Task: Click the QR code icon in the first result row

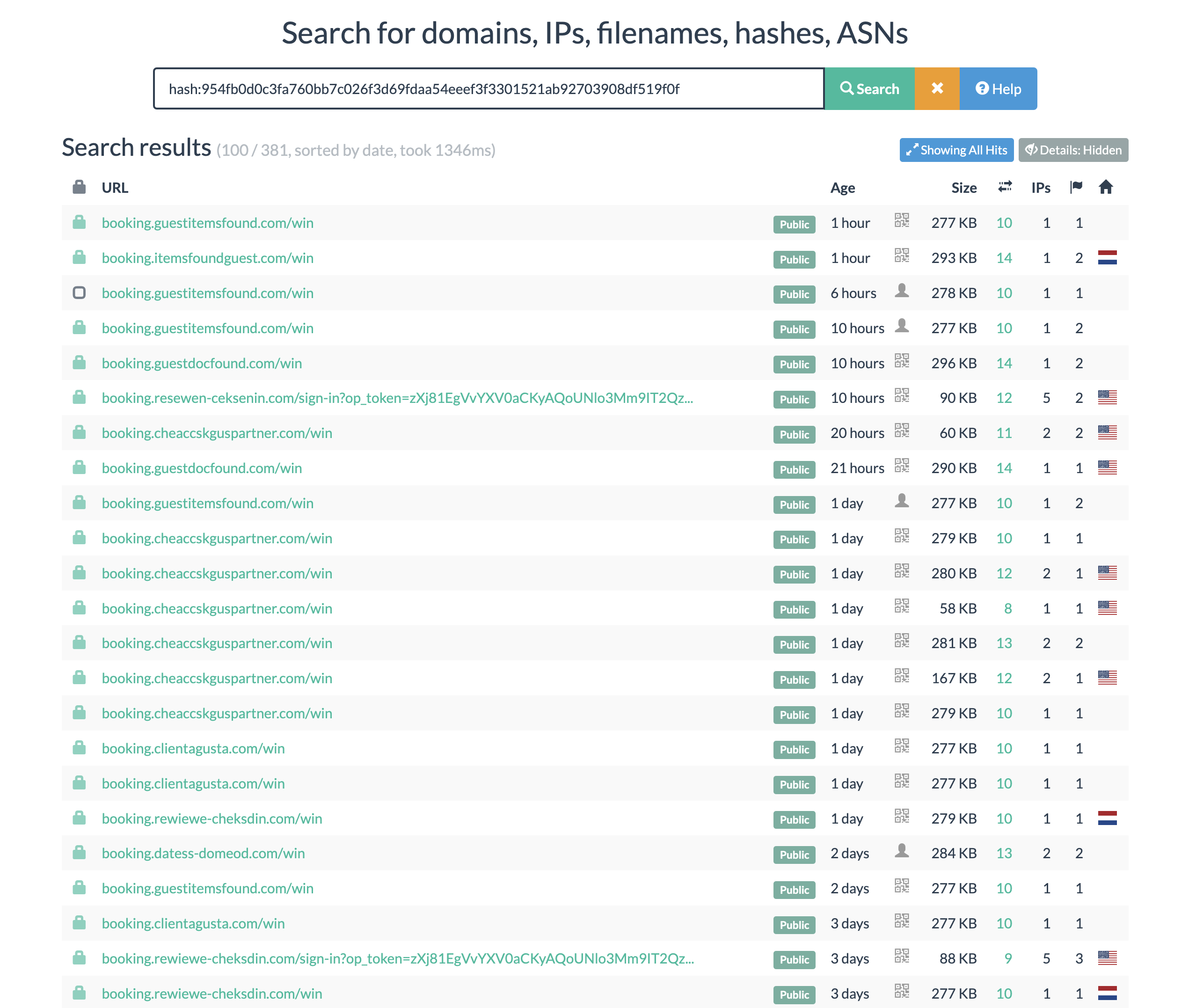Action: click(902, 220)
